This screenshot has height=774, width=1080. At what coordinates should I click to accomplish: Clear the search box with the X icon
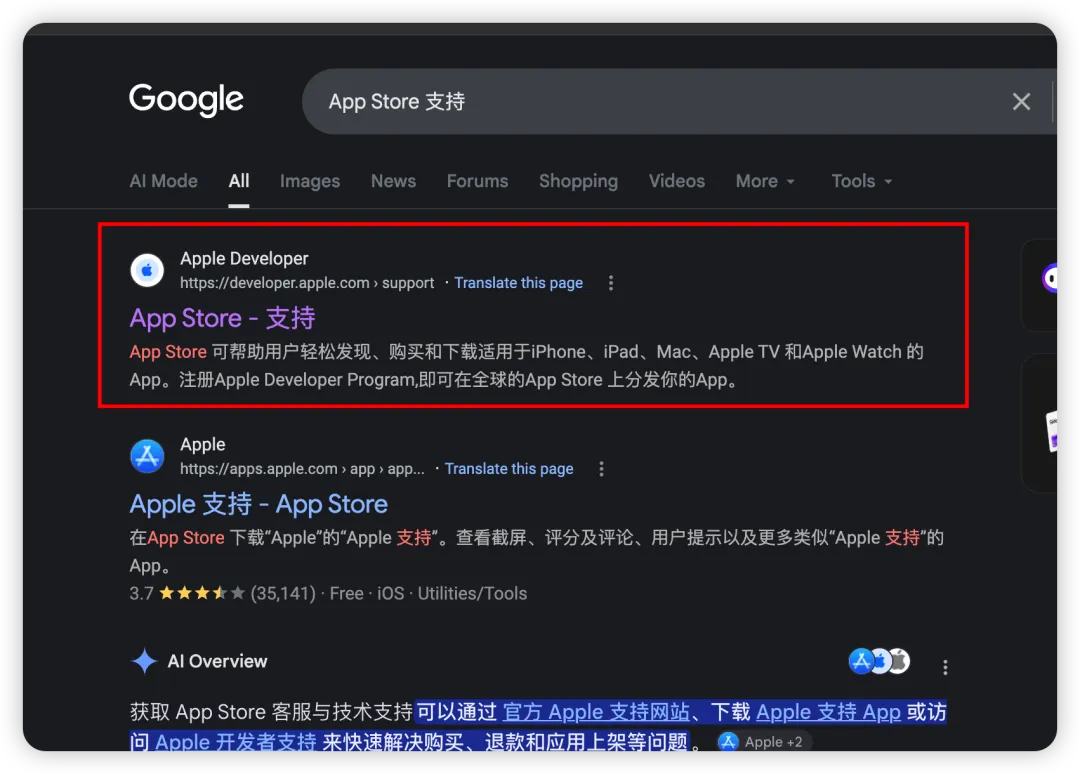1021,101
